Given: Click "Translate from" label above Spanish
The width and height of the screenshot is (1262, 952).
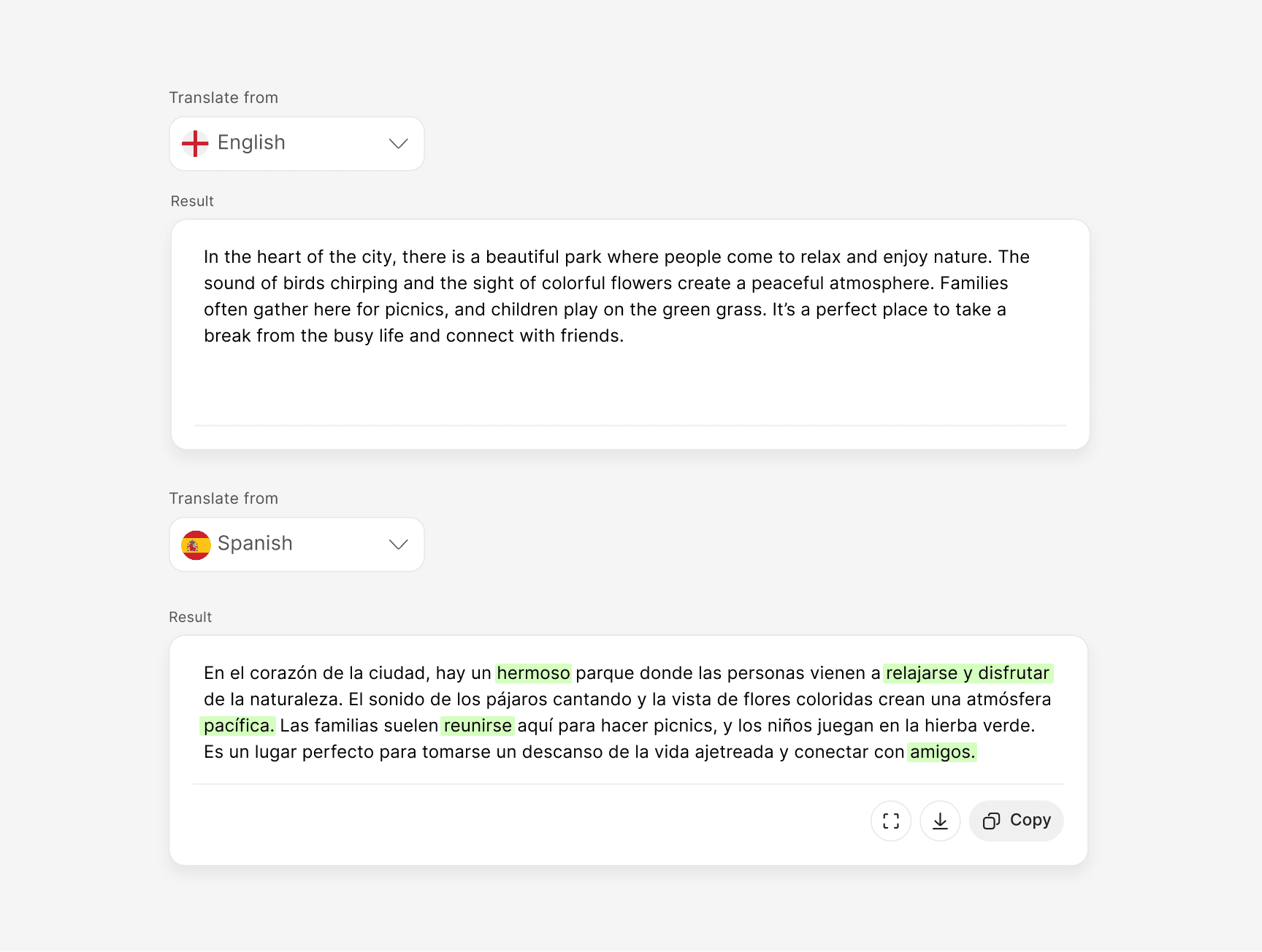Looking at the screenshot, I should [x=223, y=499].
